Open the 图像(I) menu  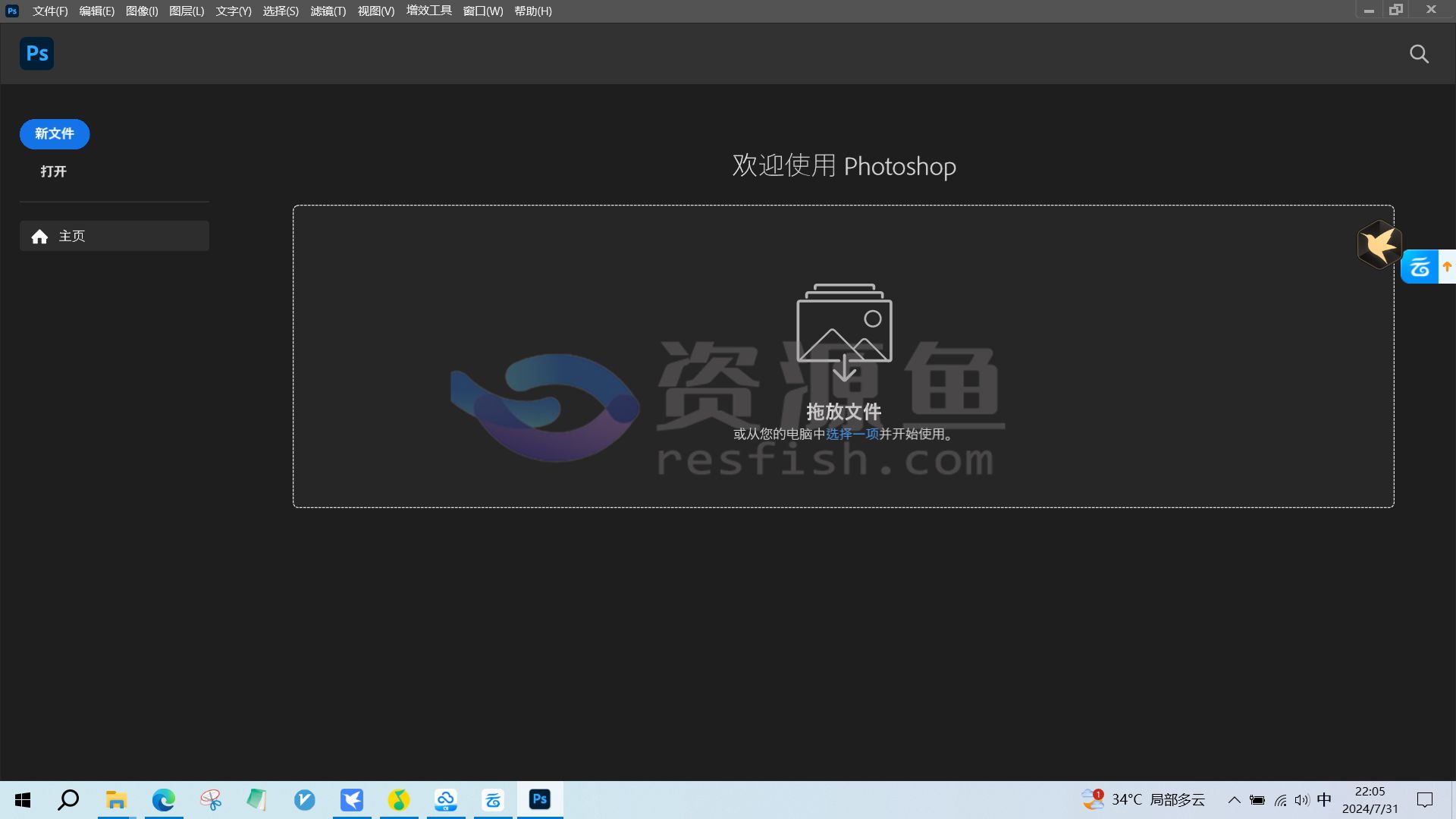[142, 11]
